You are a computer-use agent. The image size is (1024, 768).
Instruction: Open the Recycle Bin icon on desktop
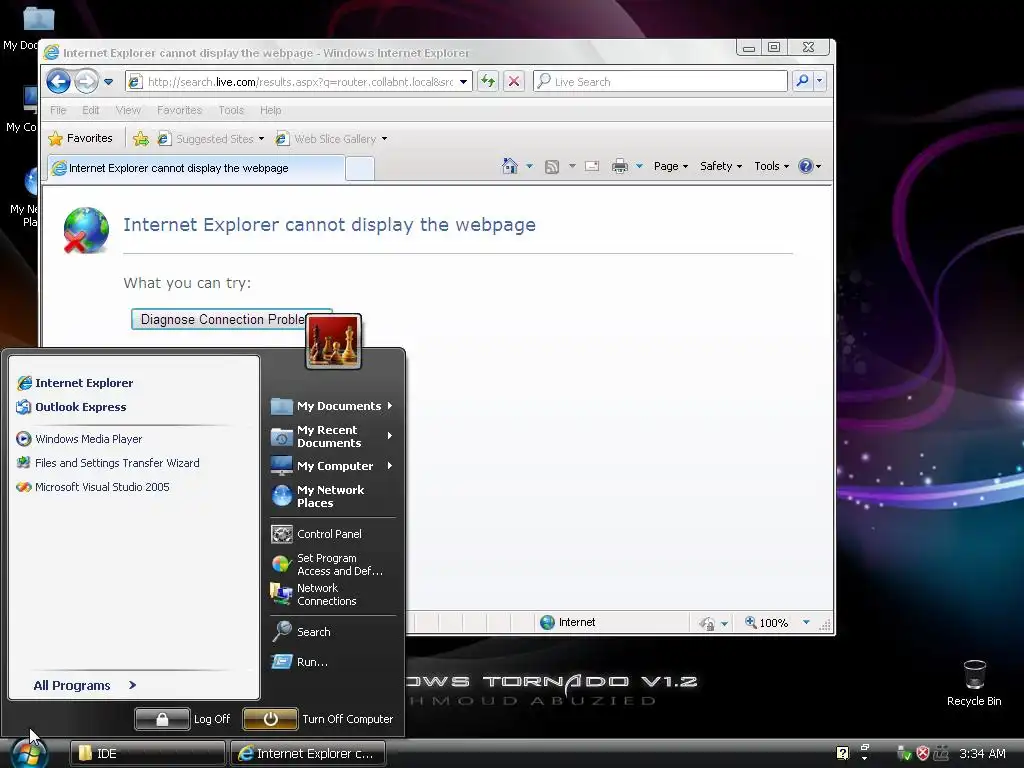974,682
